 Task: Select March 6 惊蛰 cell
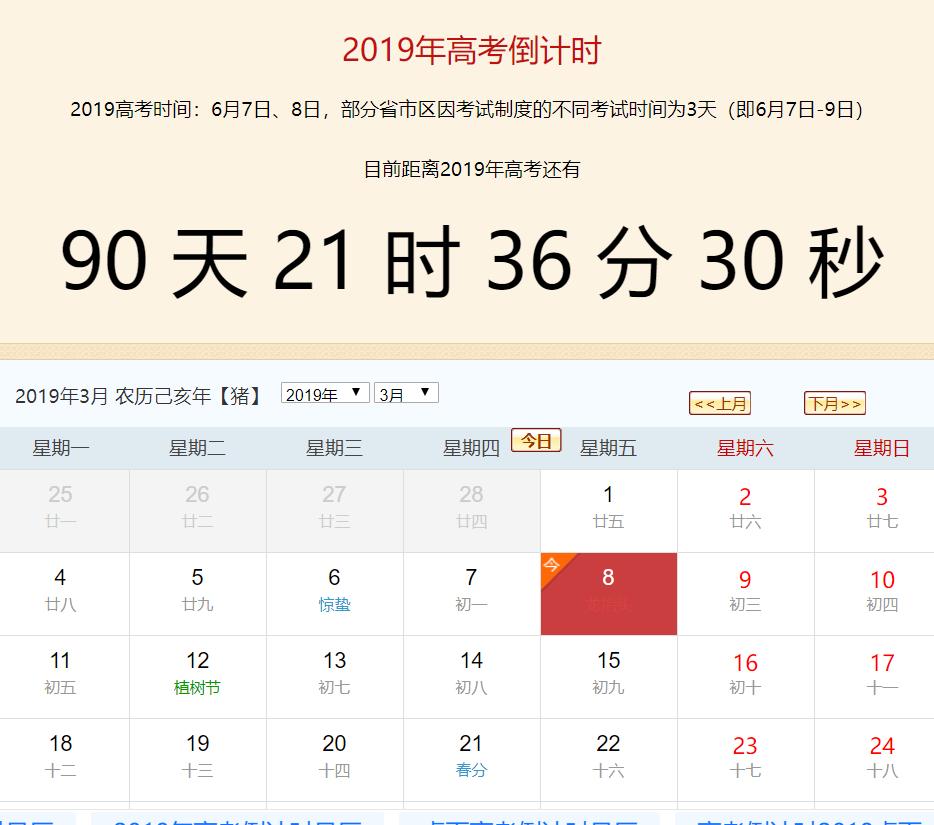click(335, 594)
